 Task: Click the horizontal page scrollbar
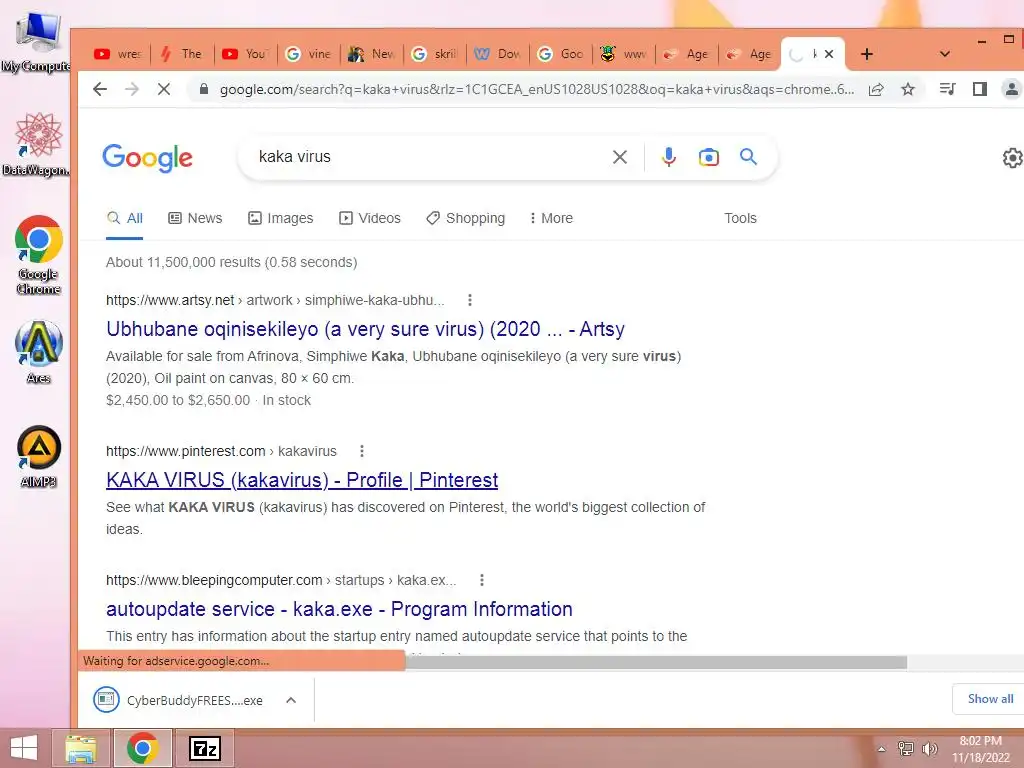(x=656, y=662)
